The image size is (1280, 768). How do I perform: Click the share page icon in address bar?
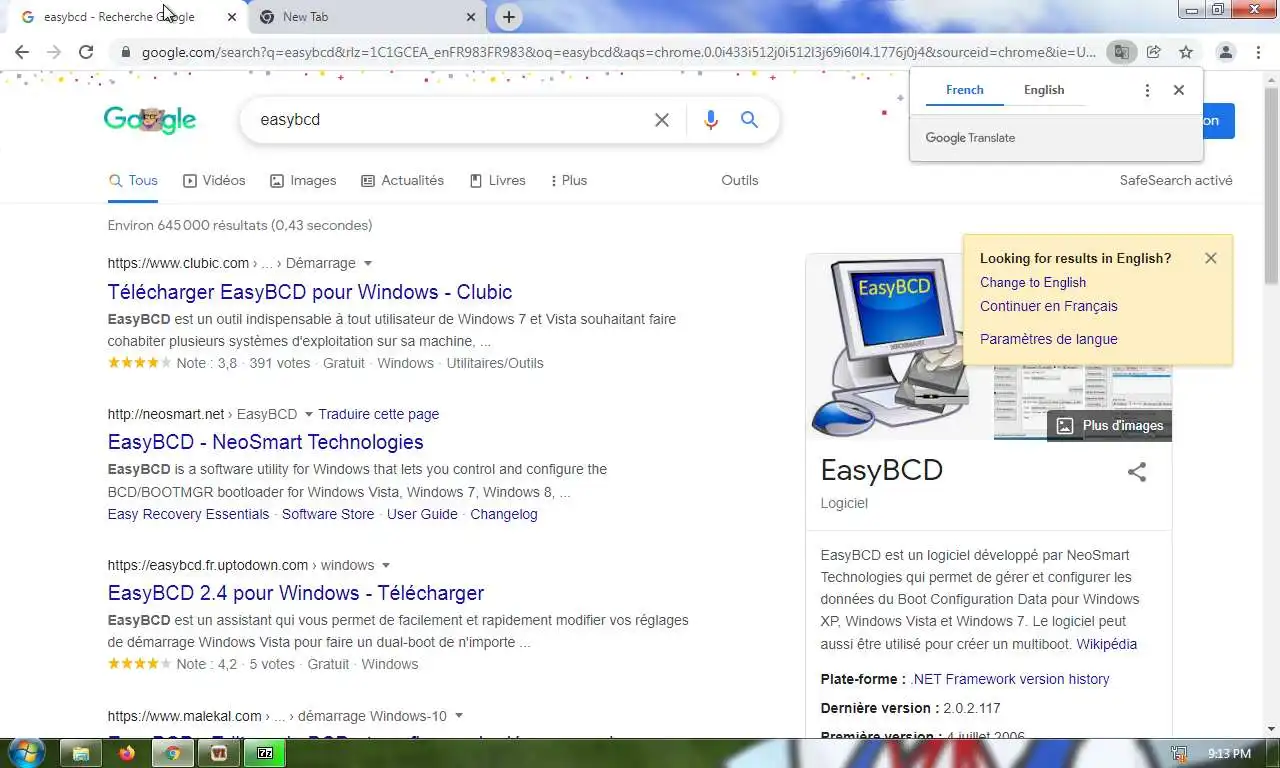pos(1154,52)
